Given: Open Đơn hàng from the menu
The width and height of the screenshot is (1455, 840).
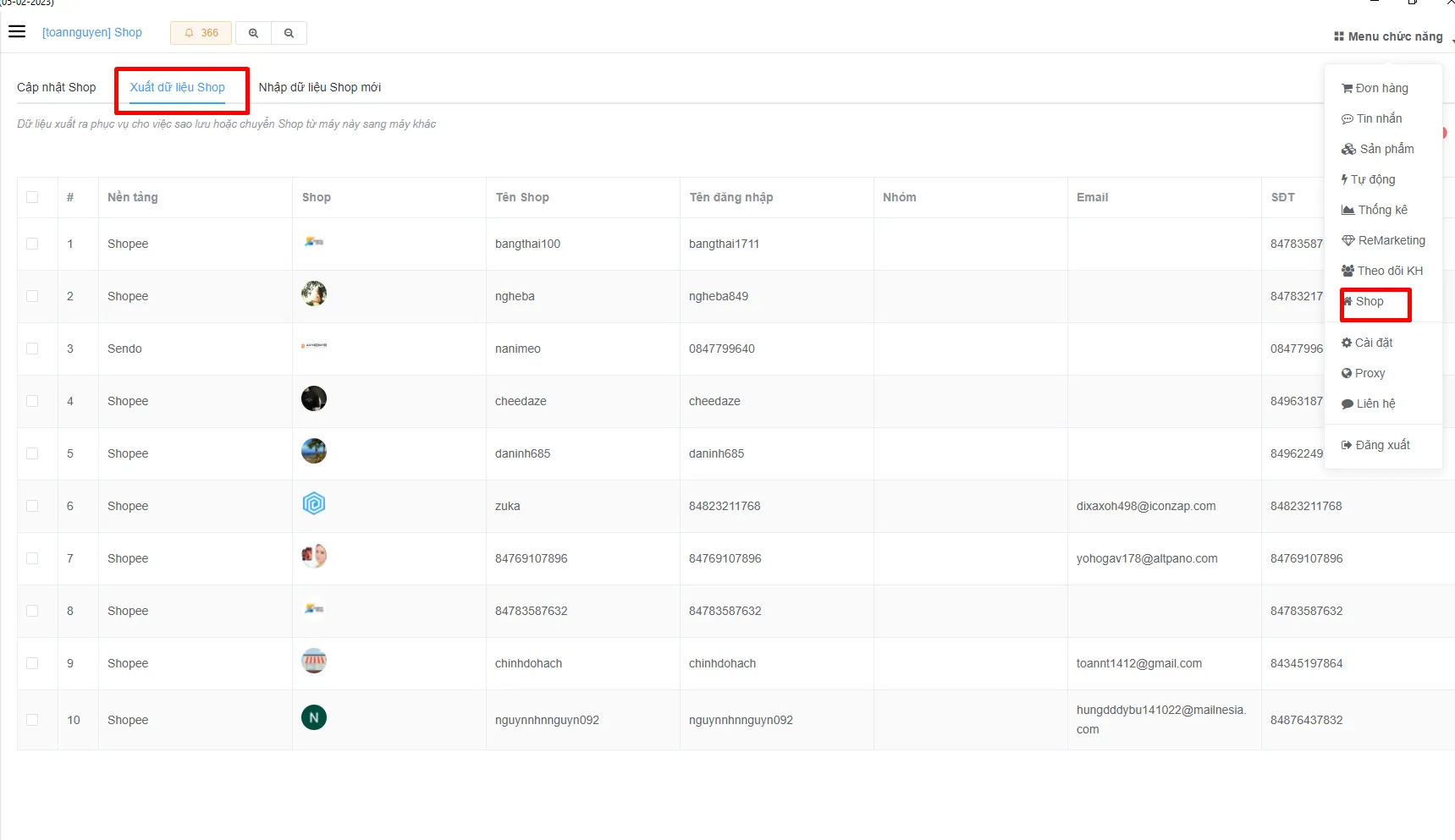Looking at the screenshot, I should [1375, 88].
